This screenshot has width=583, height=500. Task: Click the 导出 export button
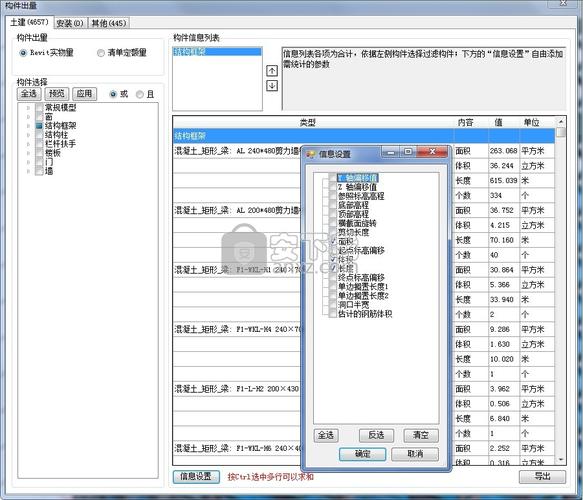coord(542,477)
